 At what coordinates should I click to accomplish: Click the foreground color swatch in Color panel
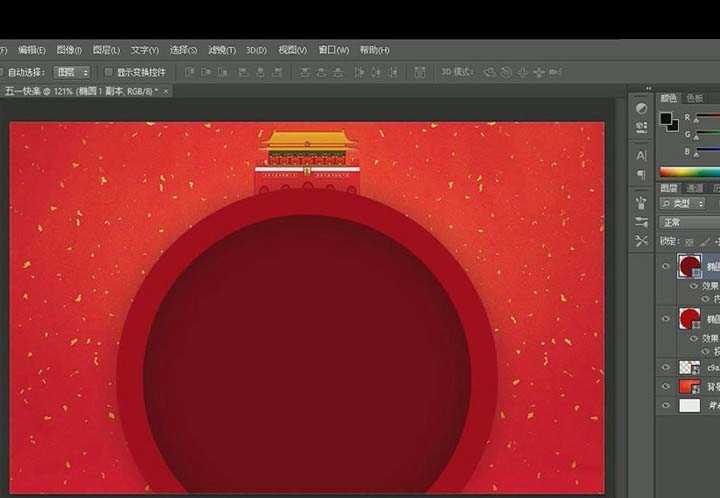667,120
